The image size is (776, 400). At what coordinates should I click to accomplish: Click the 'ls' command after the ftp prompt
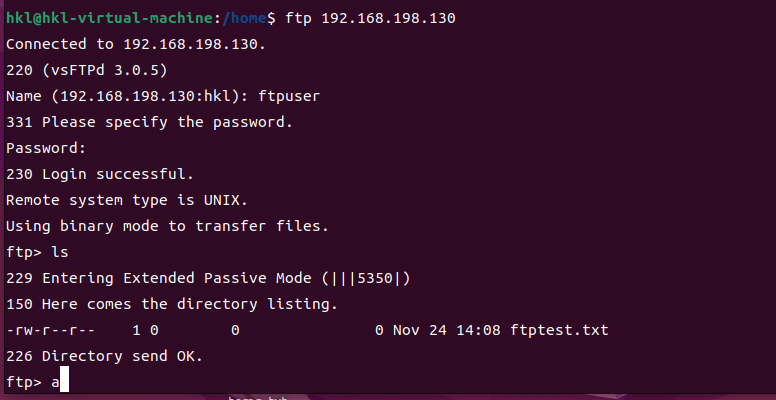click(60, 252)
